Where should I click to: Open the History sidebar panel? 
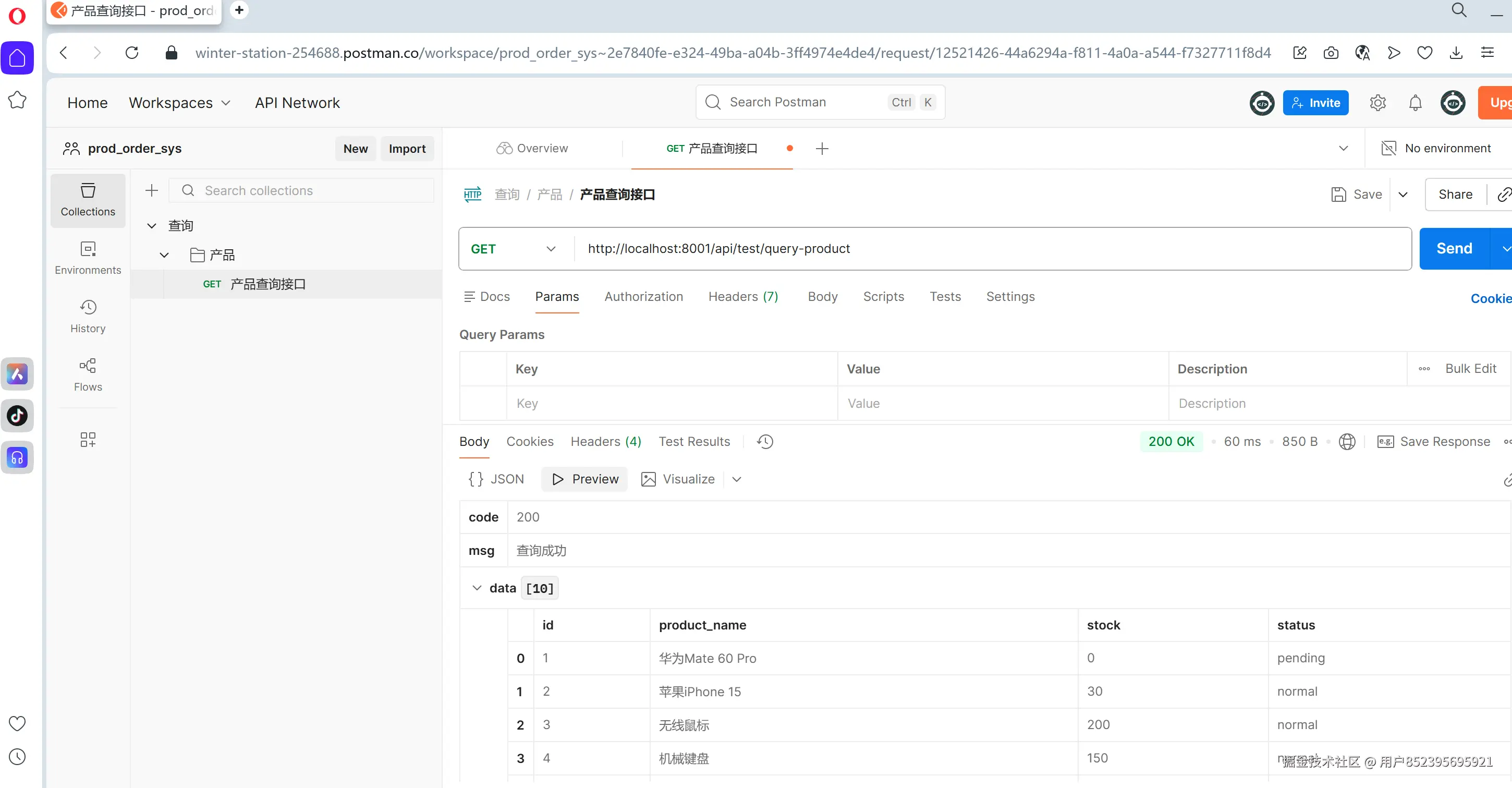[x=88, y=316]
